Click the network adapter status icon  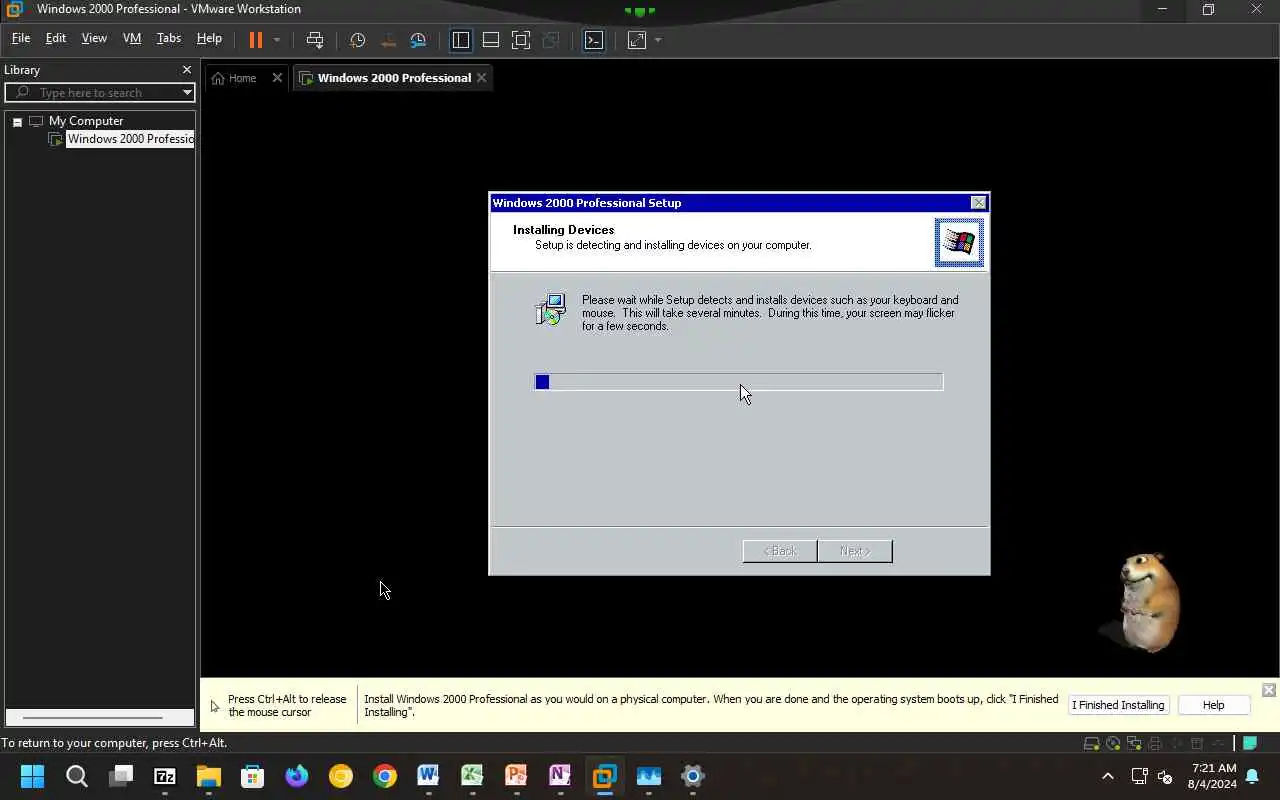click(1134, 743)
